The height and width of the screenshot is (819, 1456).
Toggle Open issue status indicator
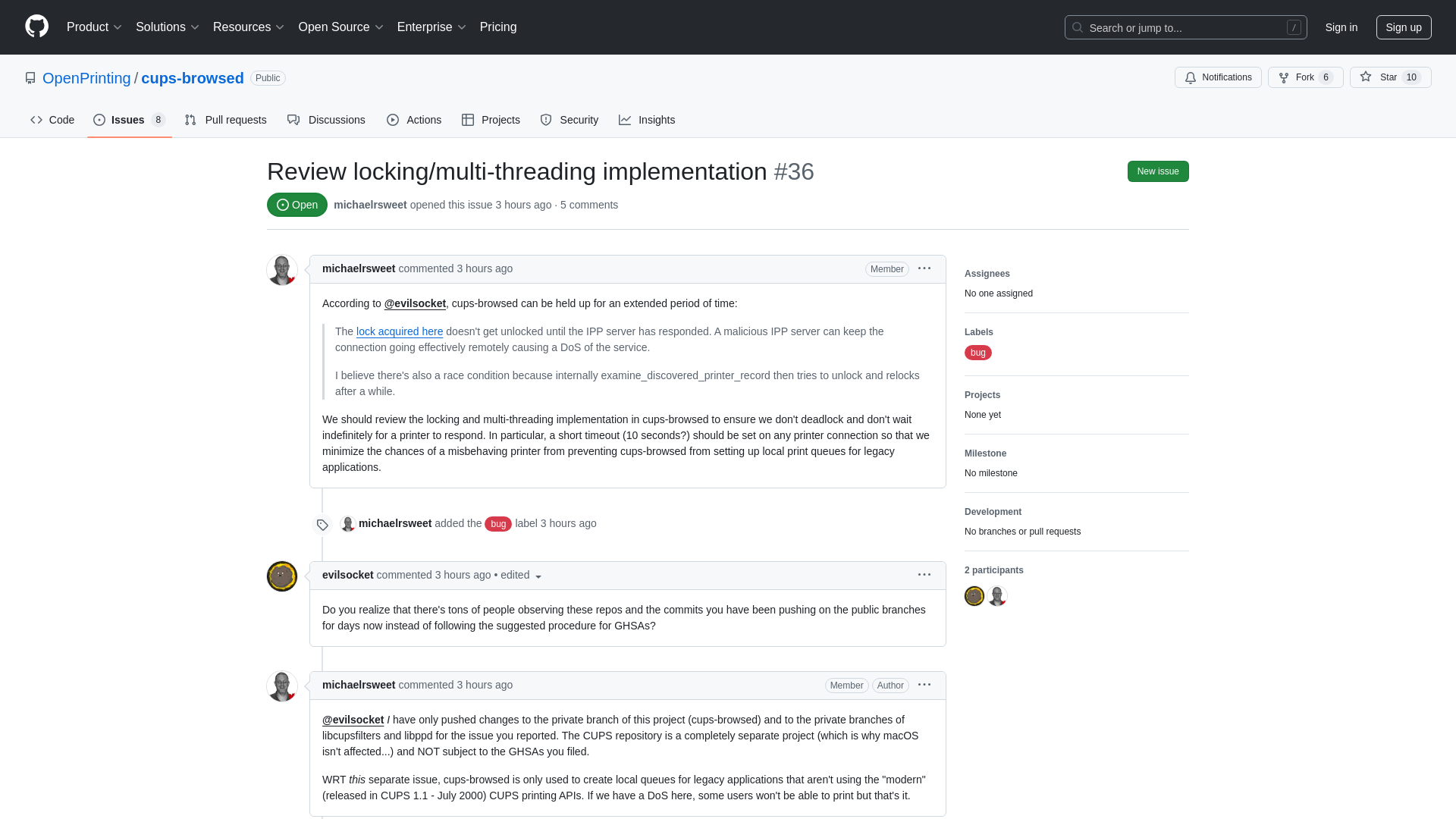click(x=298, y=205)
